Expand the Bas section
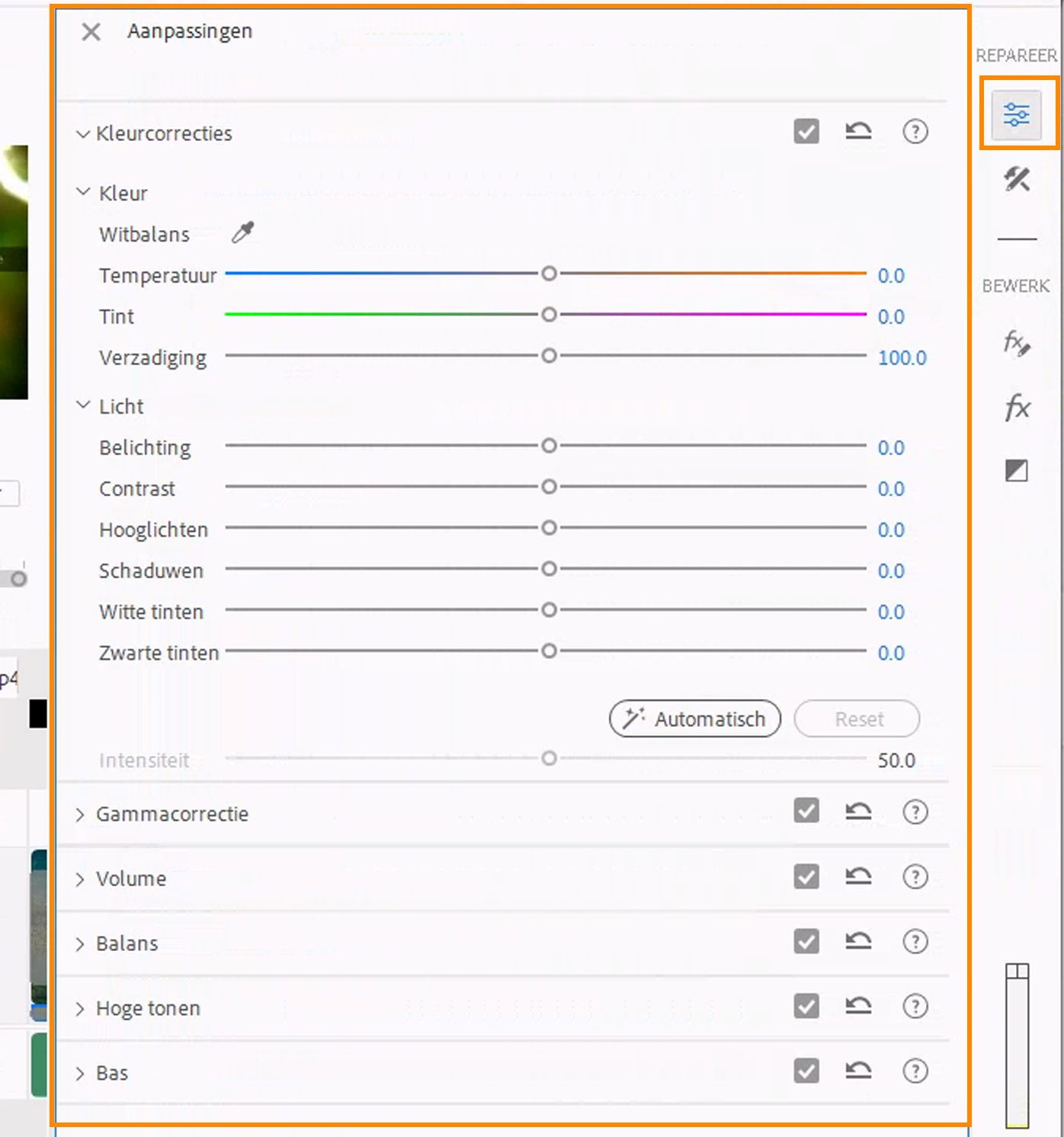1064x1137 pixels. (x=80, y=1074)
